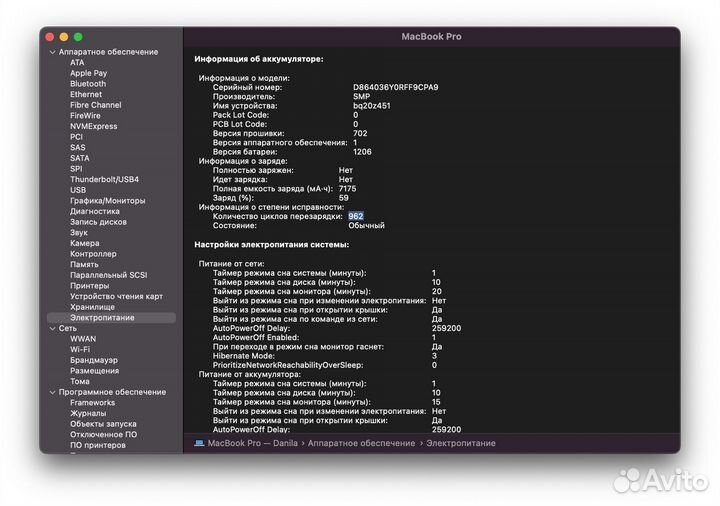
Task: Select Wi-Fi in sidebar
Action: pos(80,349)
